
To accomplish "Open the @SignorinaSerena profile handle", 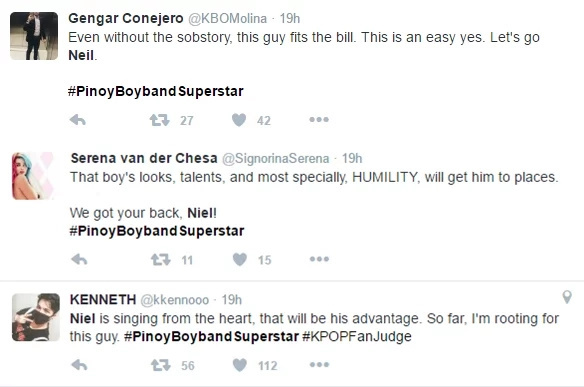I will click(276, 158).
